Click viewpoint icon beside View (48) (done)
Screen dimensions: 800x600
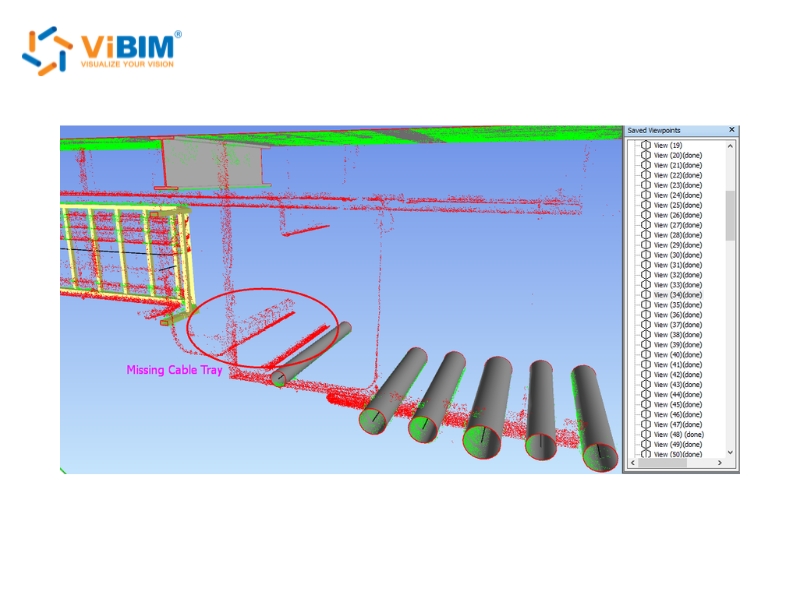(646, 434)
